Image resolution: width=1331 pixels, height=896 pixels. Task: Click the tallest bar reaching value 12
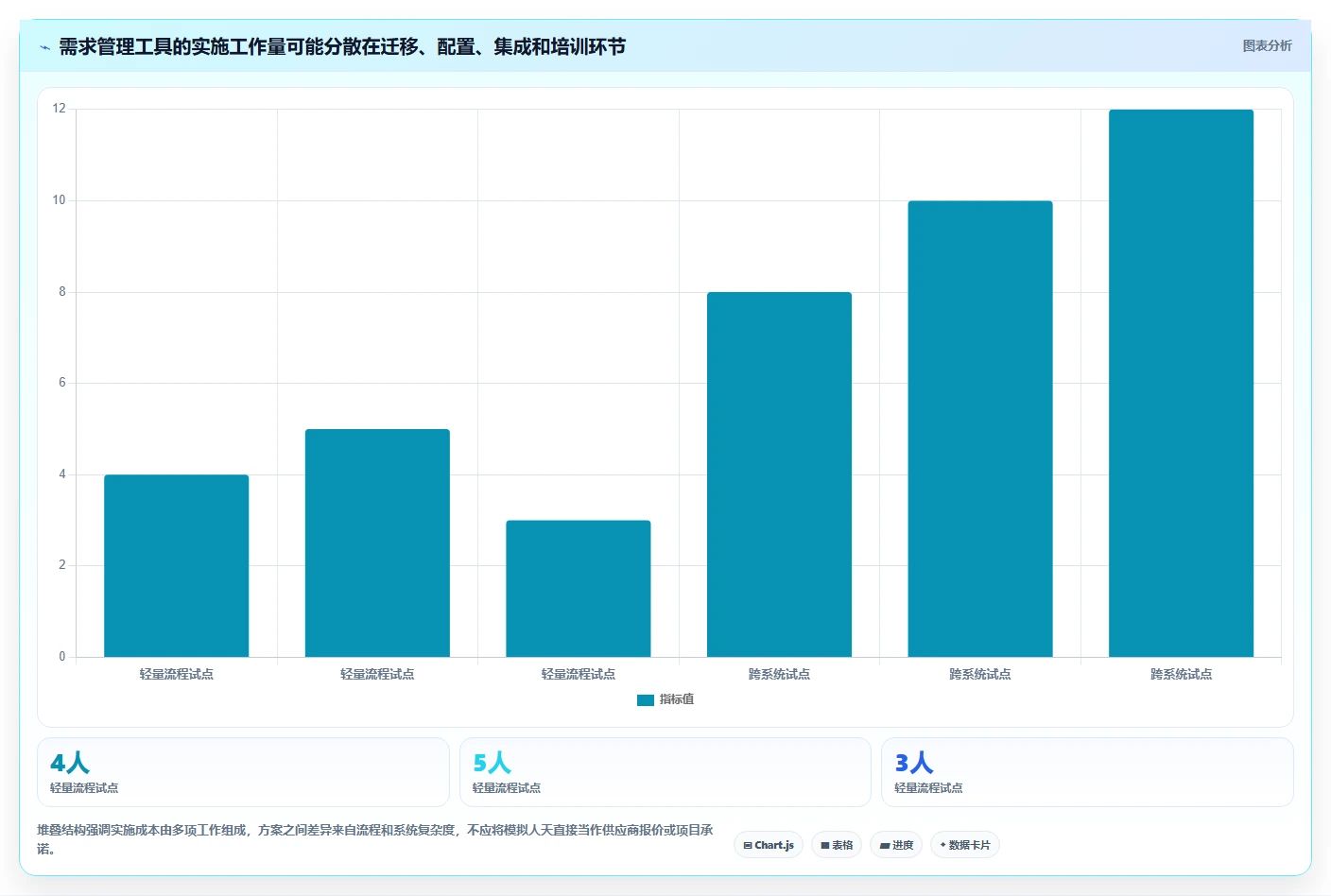1181,383
